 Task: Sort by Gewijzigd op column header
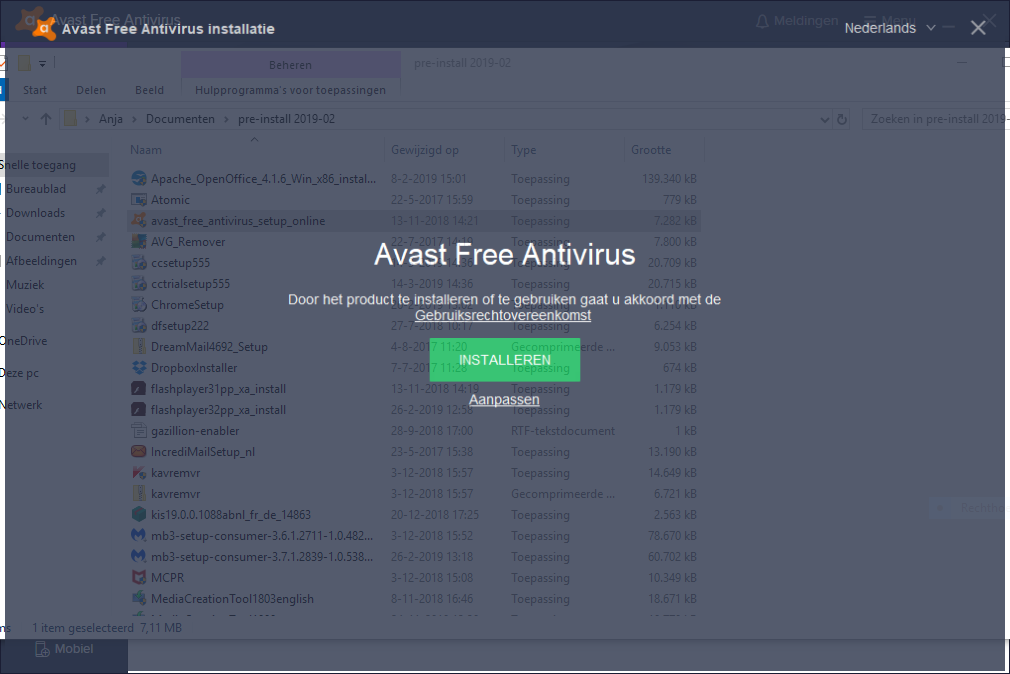(424, 150)
